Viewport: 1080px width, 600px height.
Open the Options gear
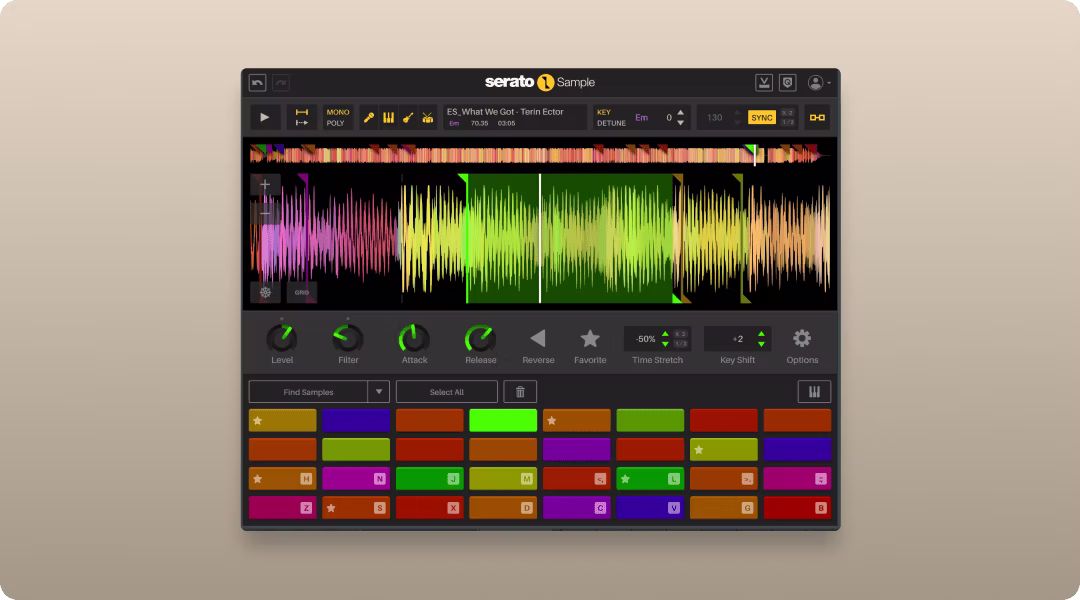coord(802,338)
